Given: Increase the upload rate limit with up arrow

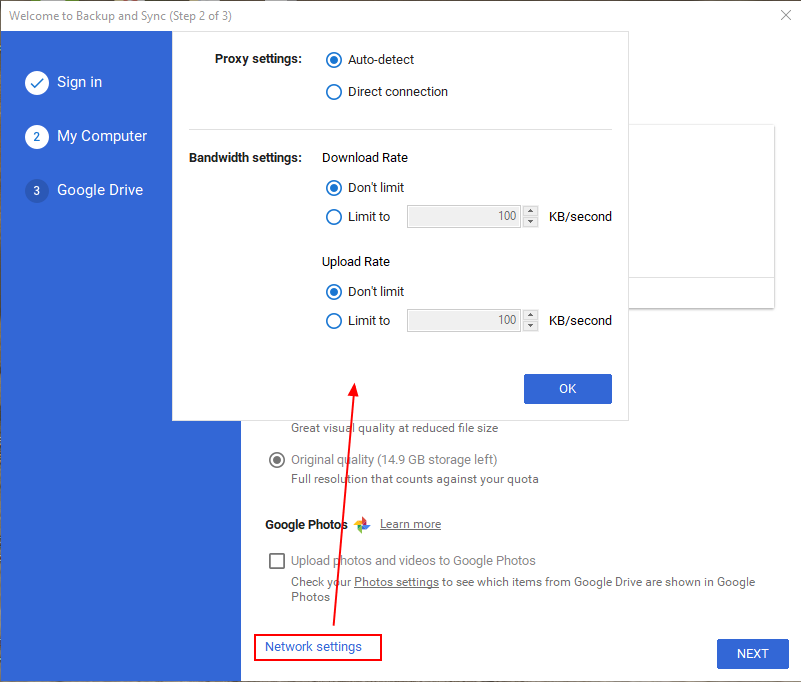Looking at the screenshot, I should (x=530, y=316).
